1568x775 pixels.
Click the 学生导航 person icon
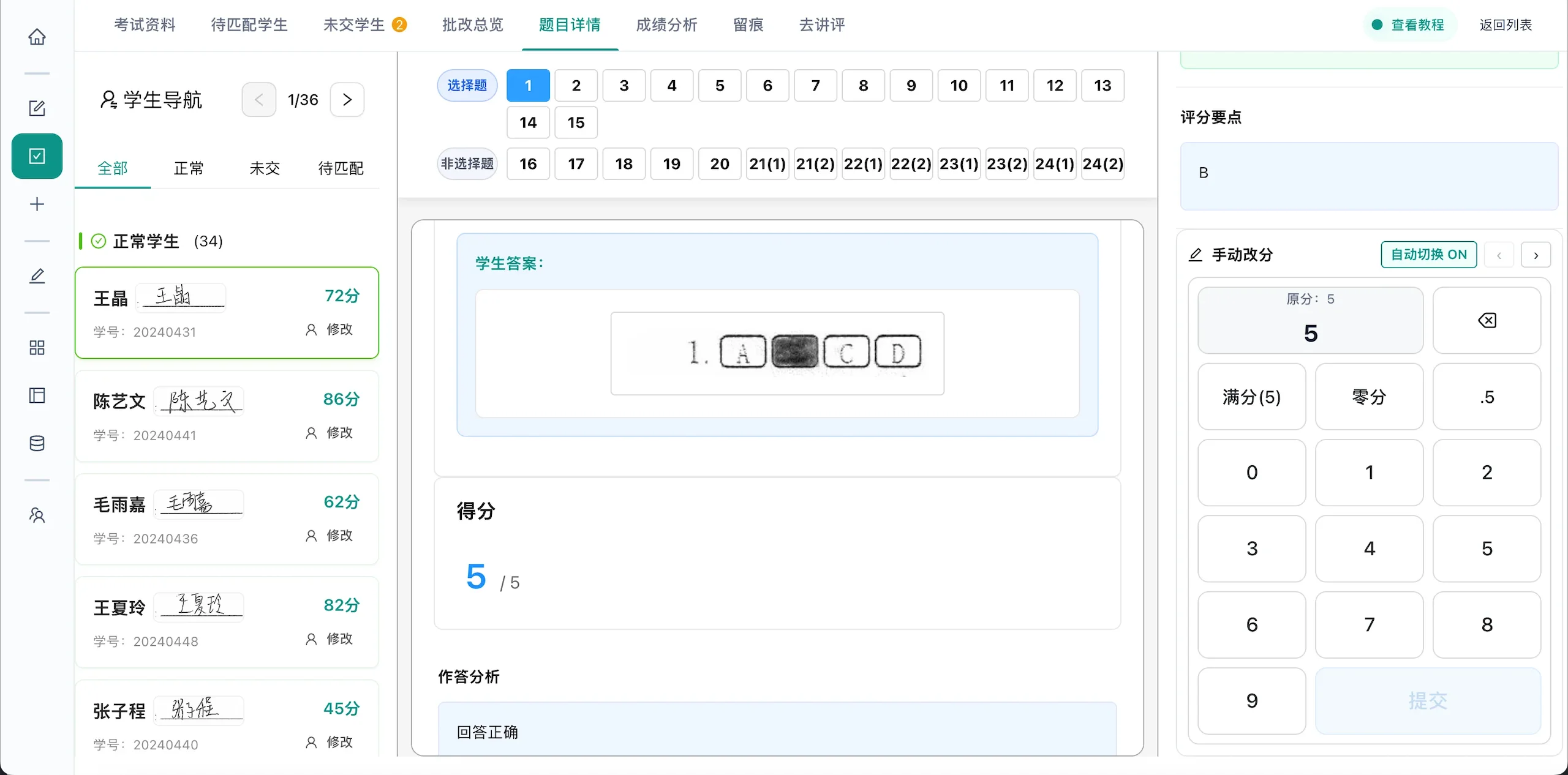(x=108, y=100)
